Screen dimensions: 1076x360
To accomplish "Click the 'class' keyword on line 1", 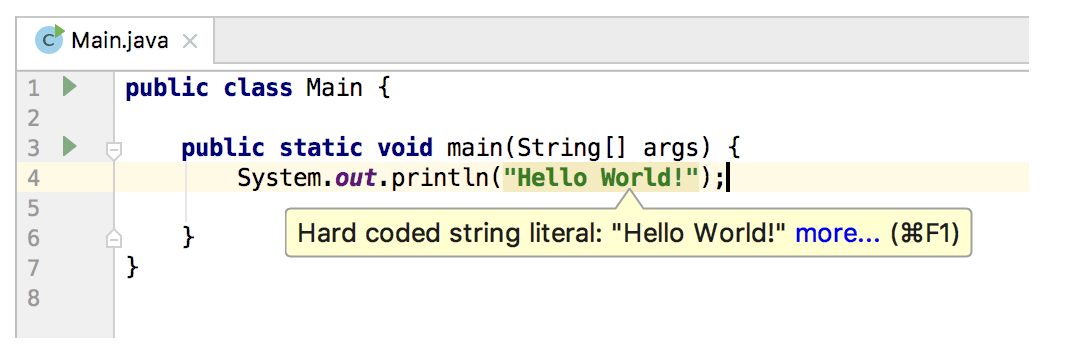I will [x=258, y=88].
